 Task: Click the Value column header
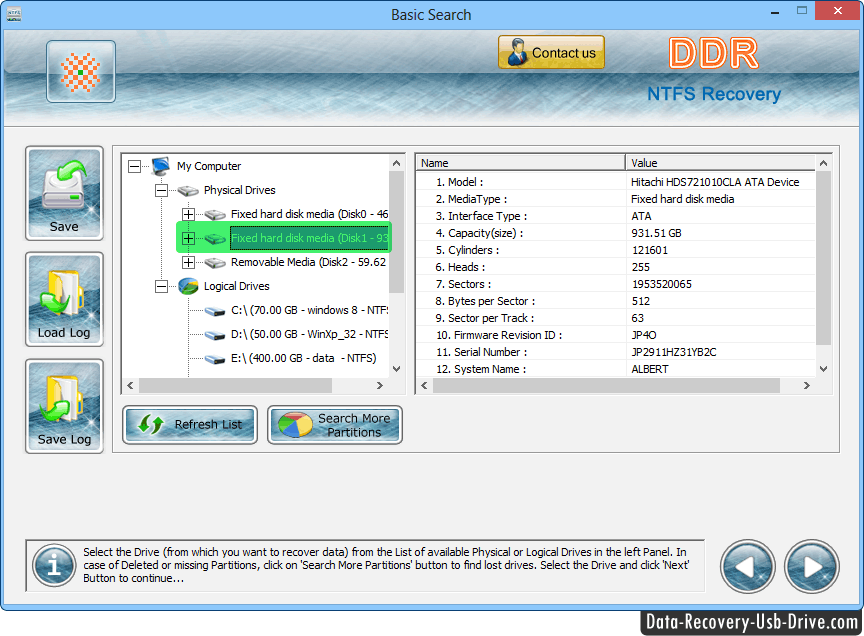[x=720, y=163]
